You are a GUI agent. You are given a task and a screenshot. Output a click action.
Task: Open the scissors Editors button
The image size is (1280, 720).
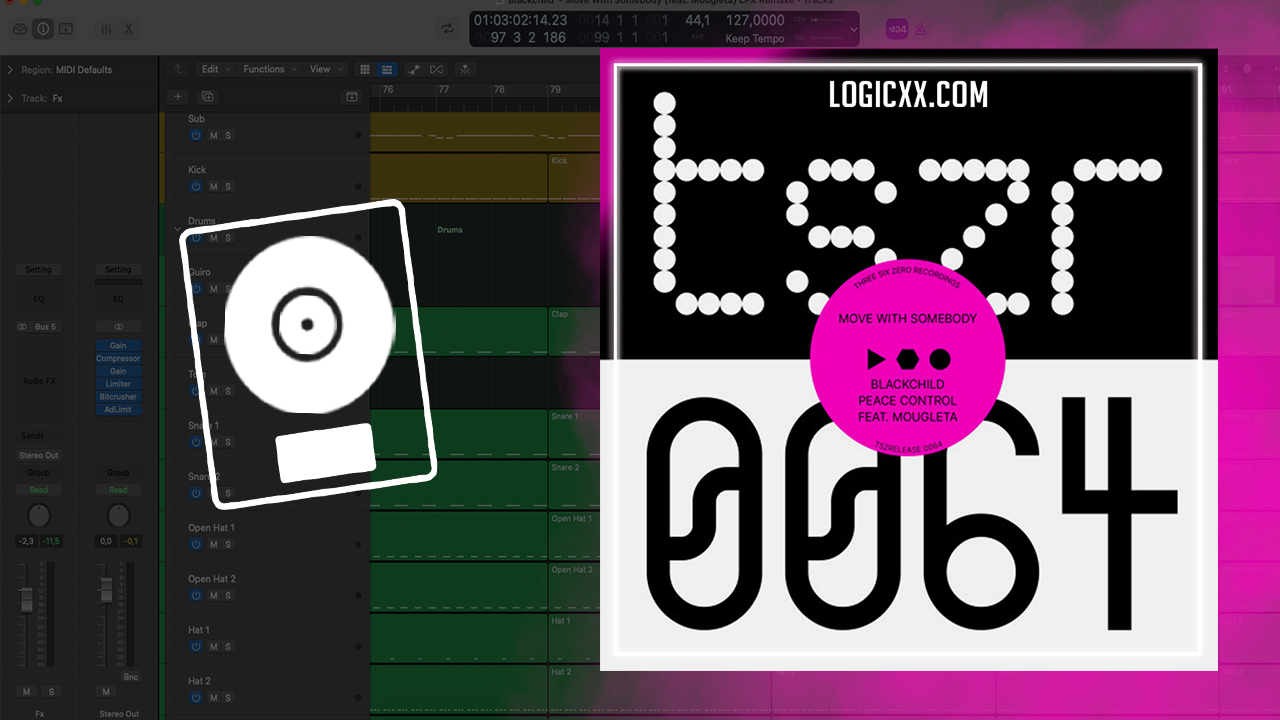(x=129, y=29)
